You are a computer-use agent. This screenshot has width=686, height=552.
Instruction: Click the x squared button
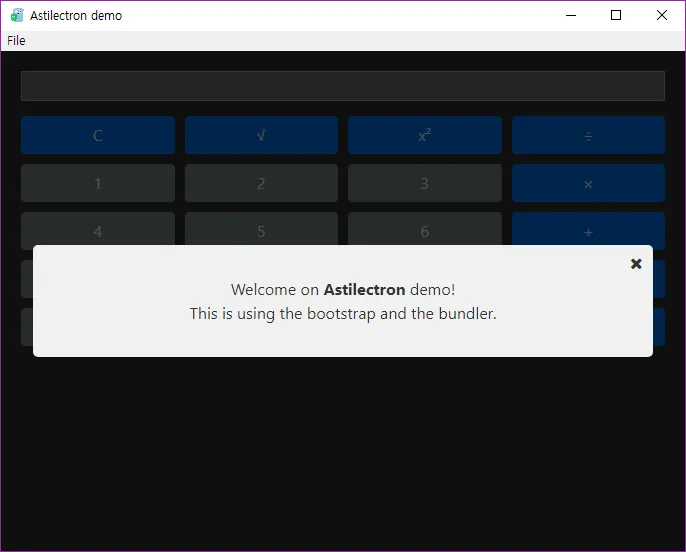(x=425, y=135)
